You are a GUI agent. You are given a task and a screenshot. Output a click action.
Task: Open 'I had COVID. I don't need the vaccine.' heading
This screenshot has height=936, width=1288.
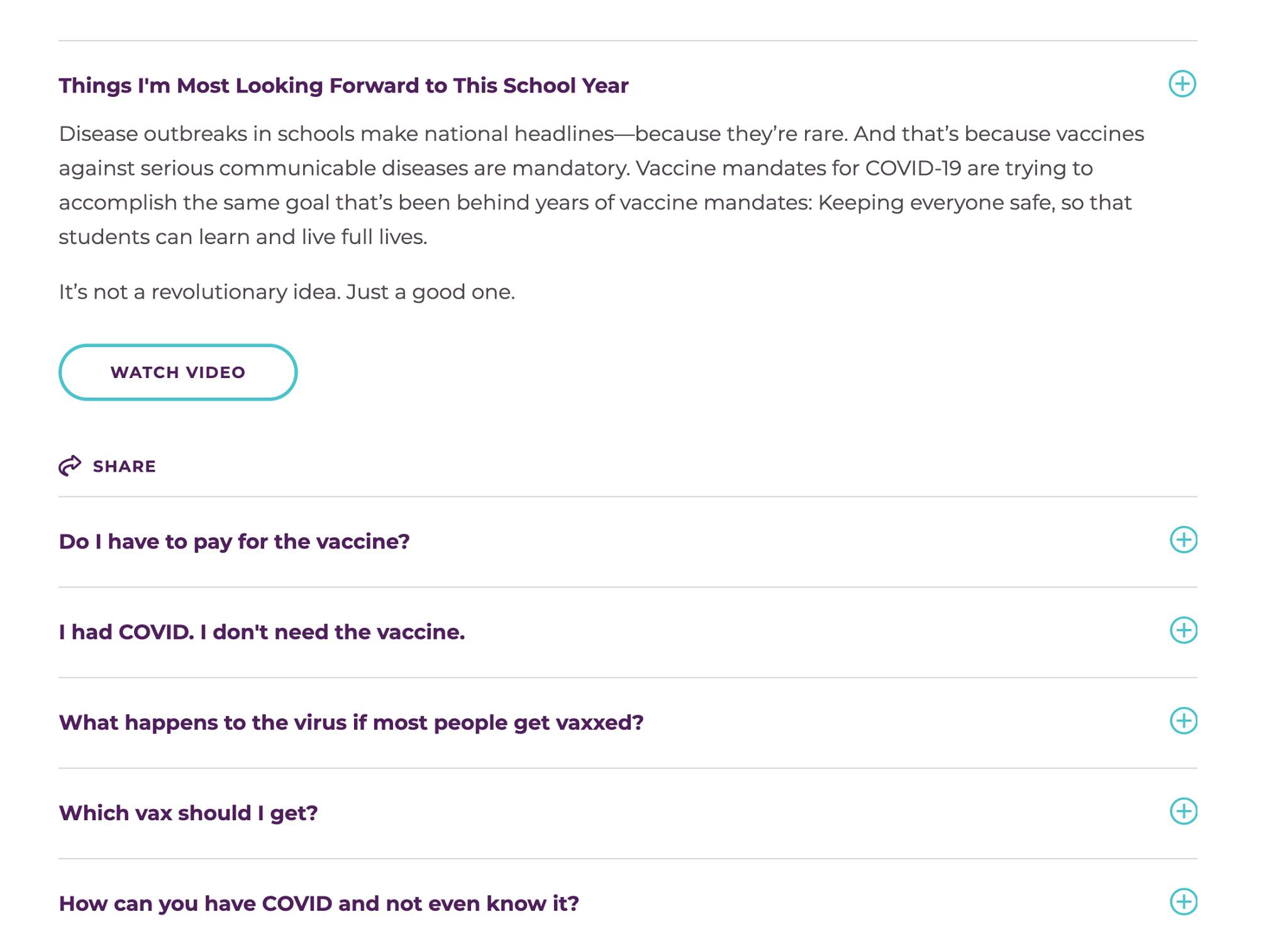point(262,632)
